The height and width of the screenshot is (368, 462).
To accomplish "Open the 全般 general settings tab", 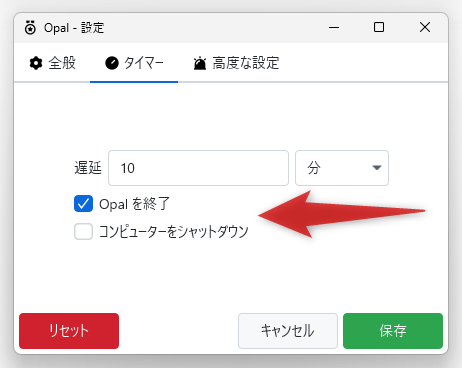I will [x=52, y=63].
